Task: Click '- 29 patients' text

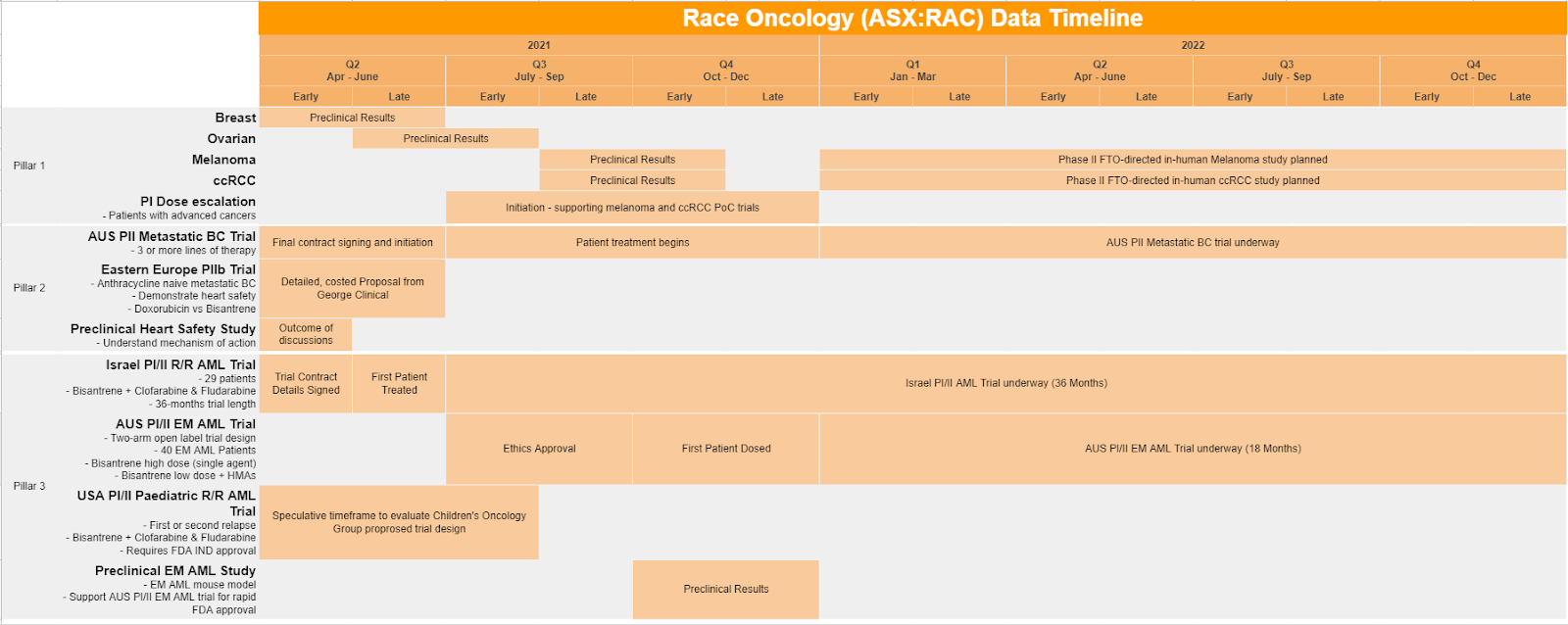Action: pos(226,378)
